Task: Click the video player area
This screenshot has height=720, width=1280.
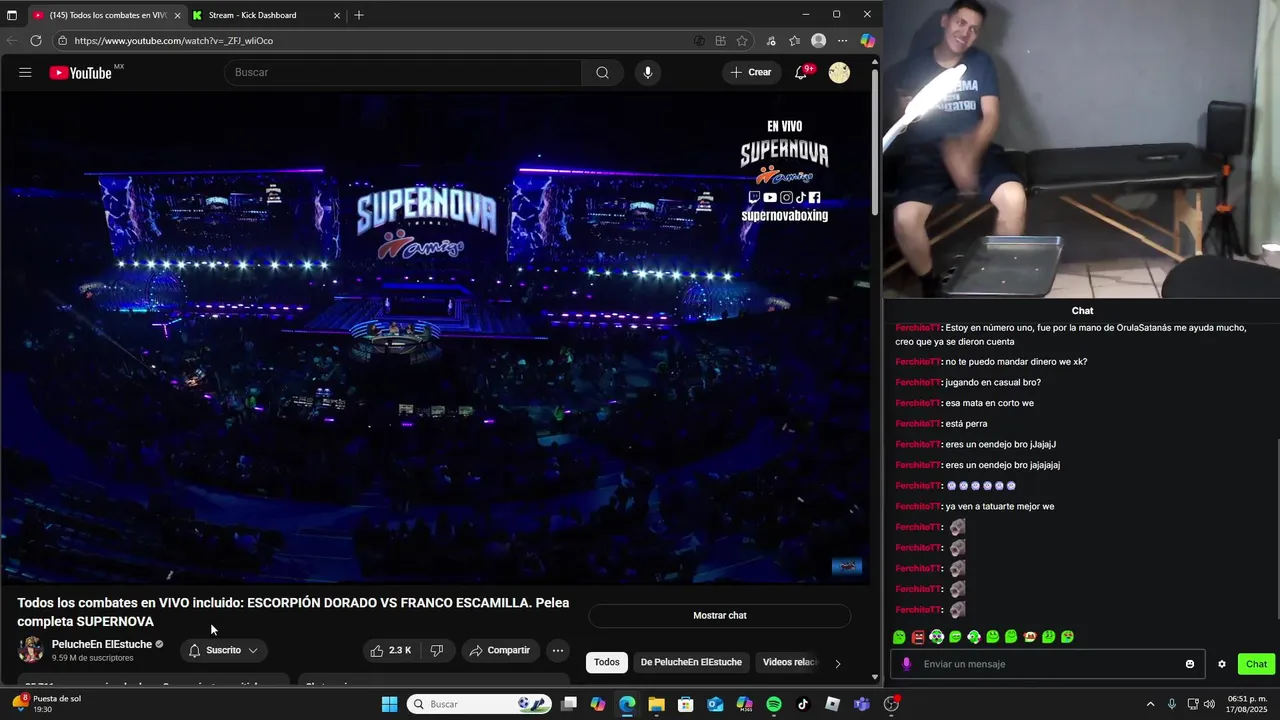Action: coord(435,338)
